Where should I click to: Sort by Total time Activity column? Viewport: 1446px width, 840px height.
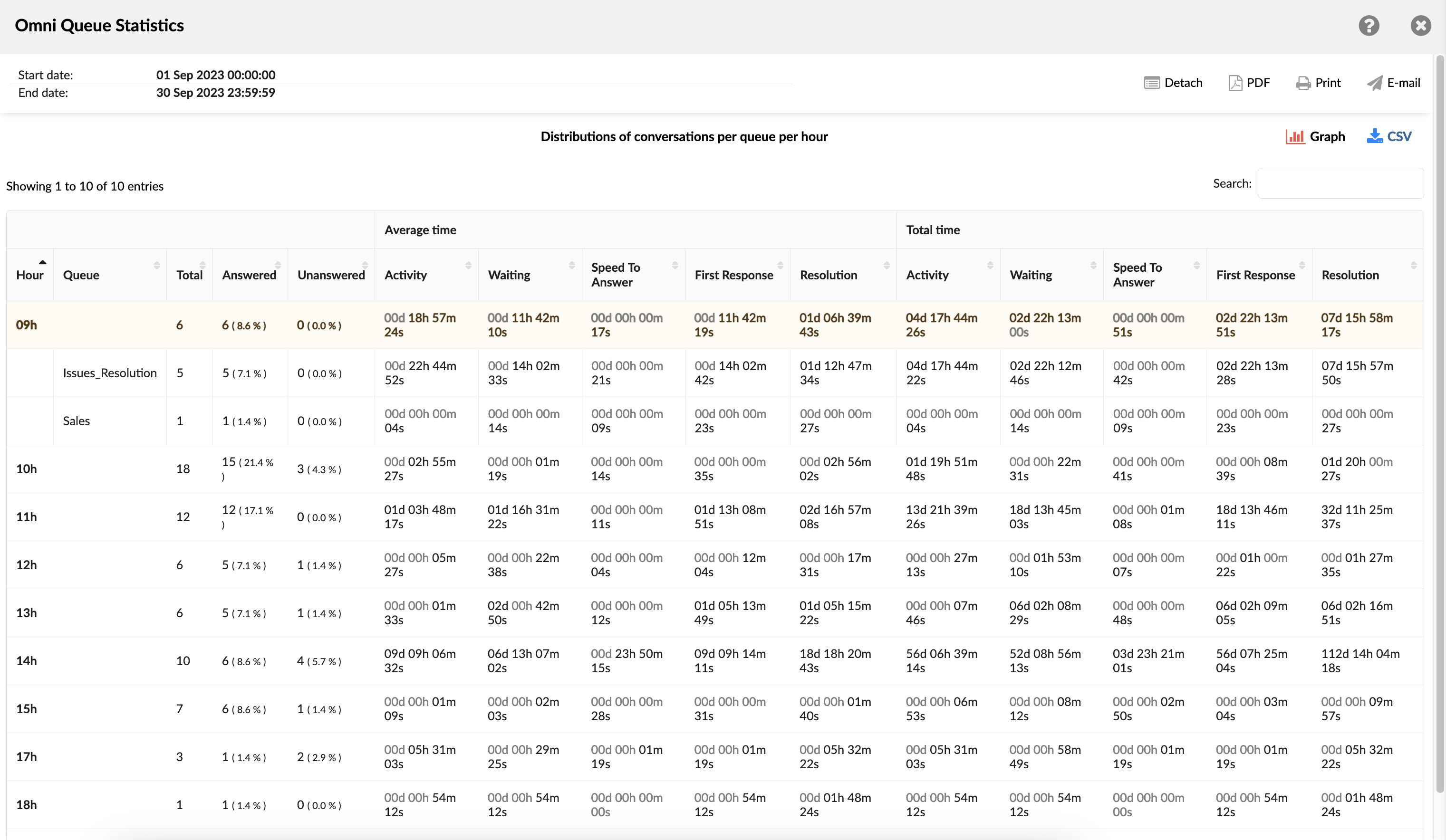click(948, 275)
